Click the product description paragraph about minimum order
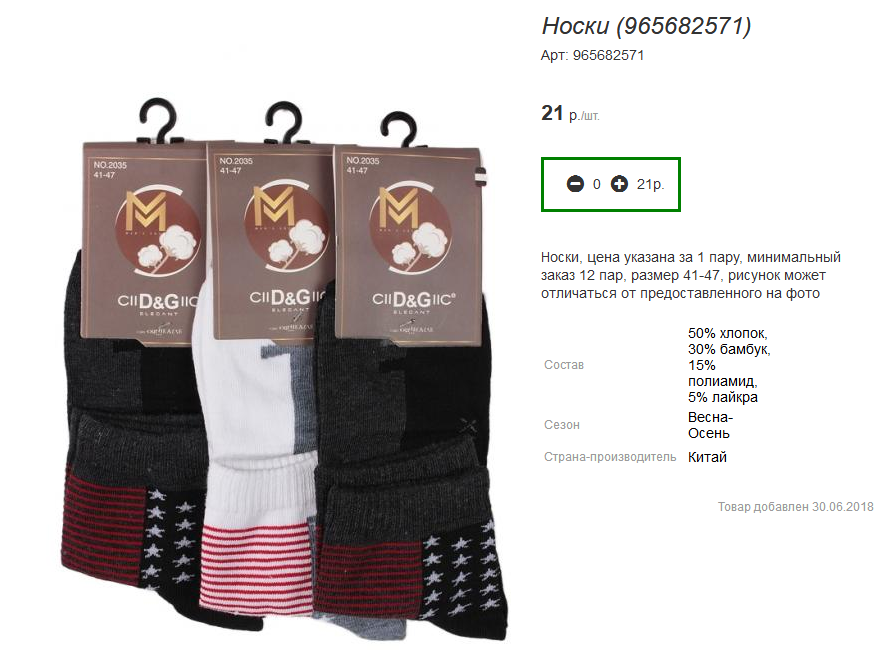The width and height of the screenshot is (876, 656). click(x=691, y=275)
